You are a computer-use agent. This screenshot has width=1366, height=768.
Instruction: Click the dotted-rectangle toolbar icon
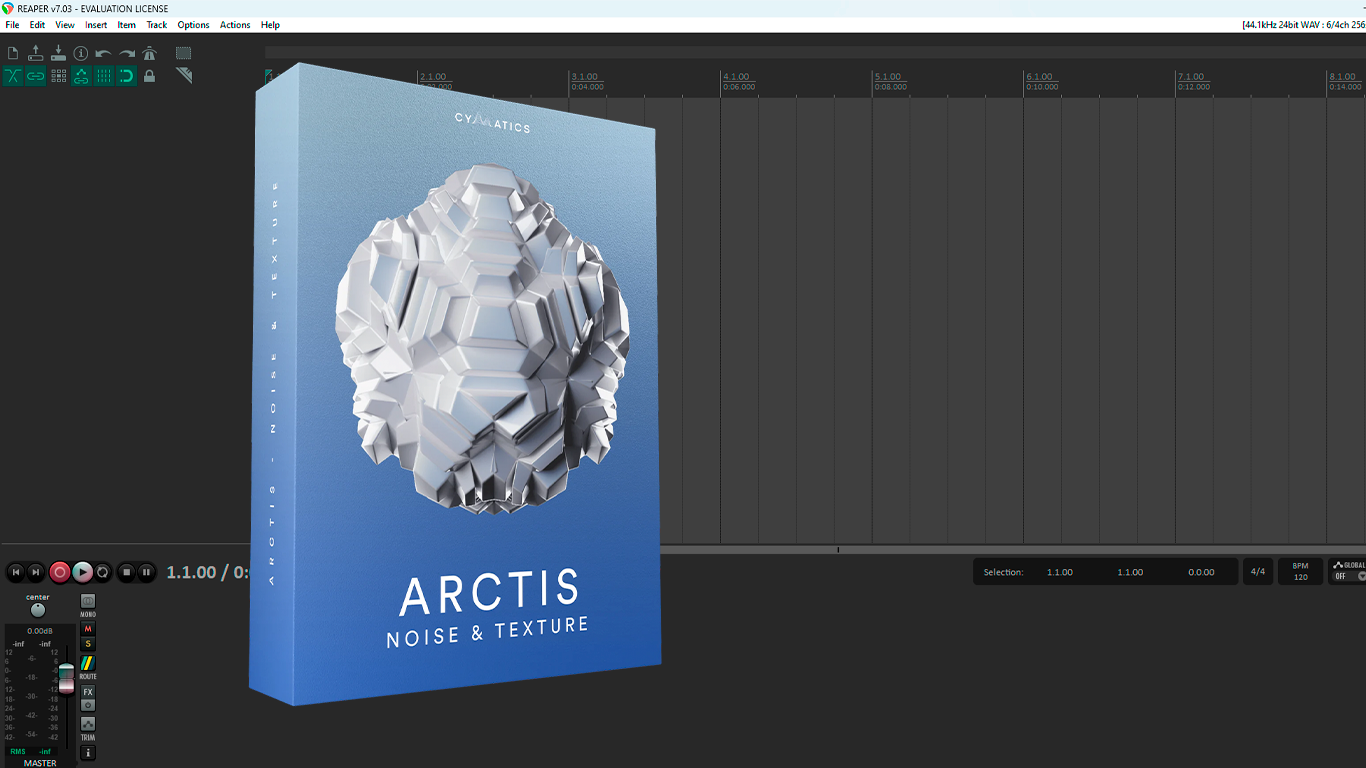[x=184, y=53]
